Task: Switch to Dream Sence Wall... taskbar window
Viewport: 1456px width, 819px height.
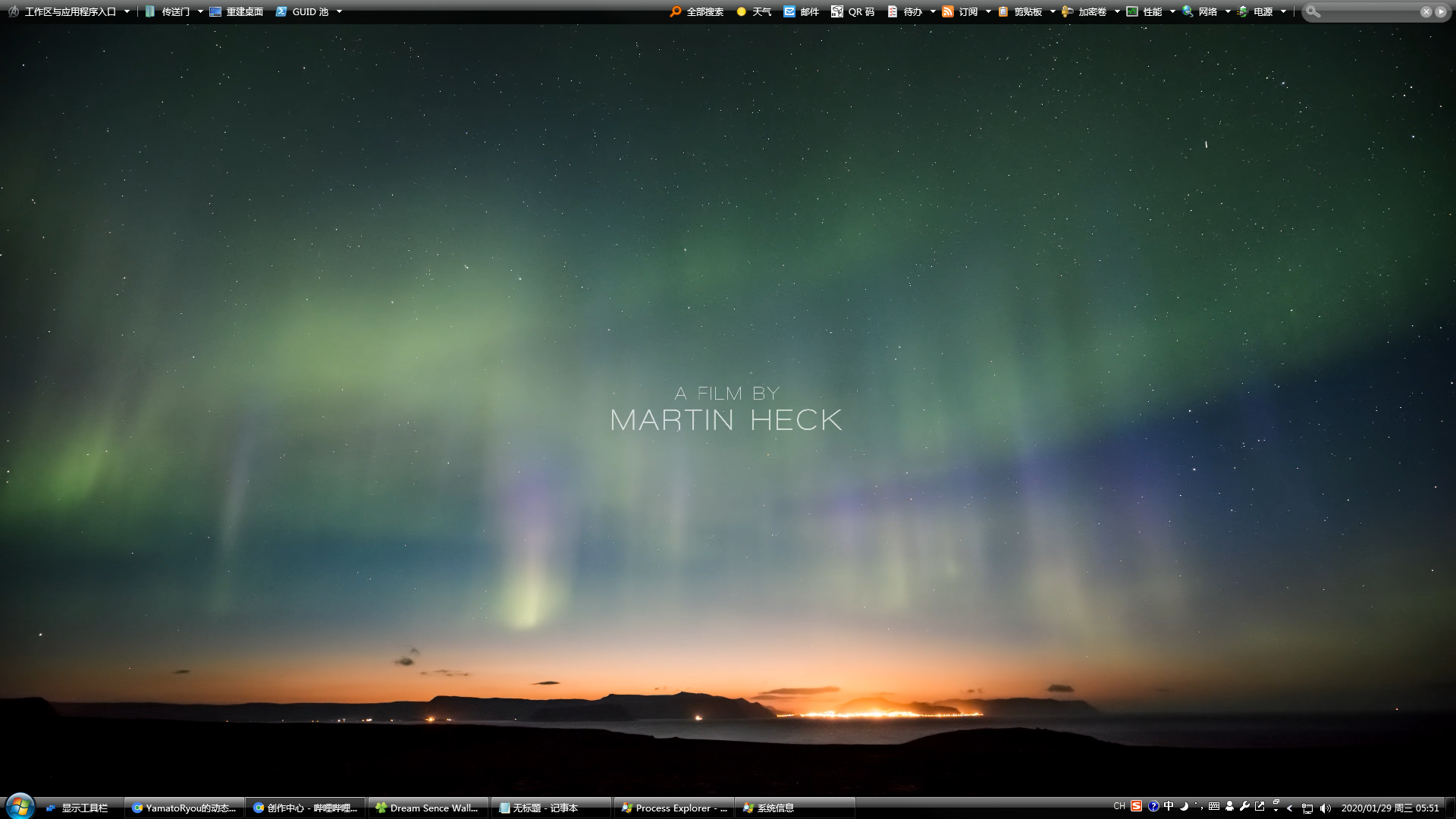Action: [x=428, y=808]
